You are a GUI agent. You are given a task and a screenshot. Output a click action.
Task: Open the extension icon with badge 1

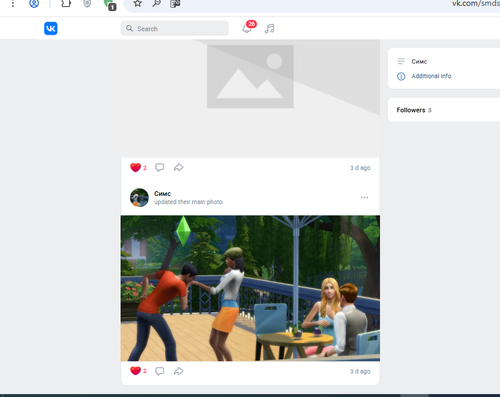point(110,4)
